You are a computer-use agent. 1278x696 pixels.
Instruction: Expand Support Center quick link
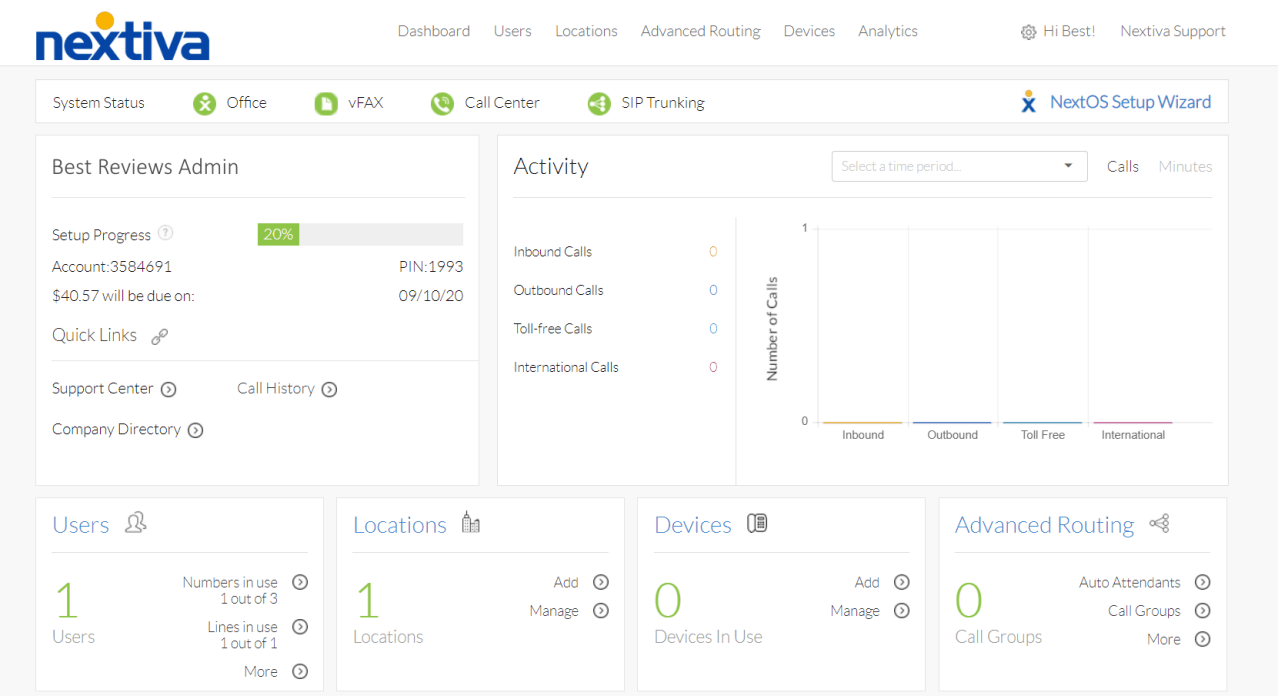(x=168, y=388)
